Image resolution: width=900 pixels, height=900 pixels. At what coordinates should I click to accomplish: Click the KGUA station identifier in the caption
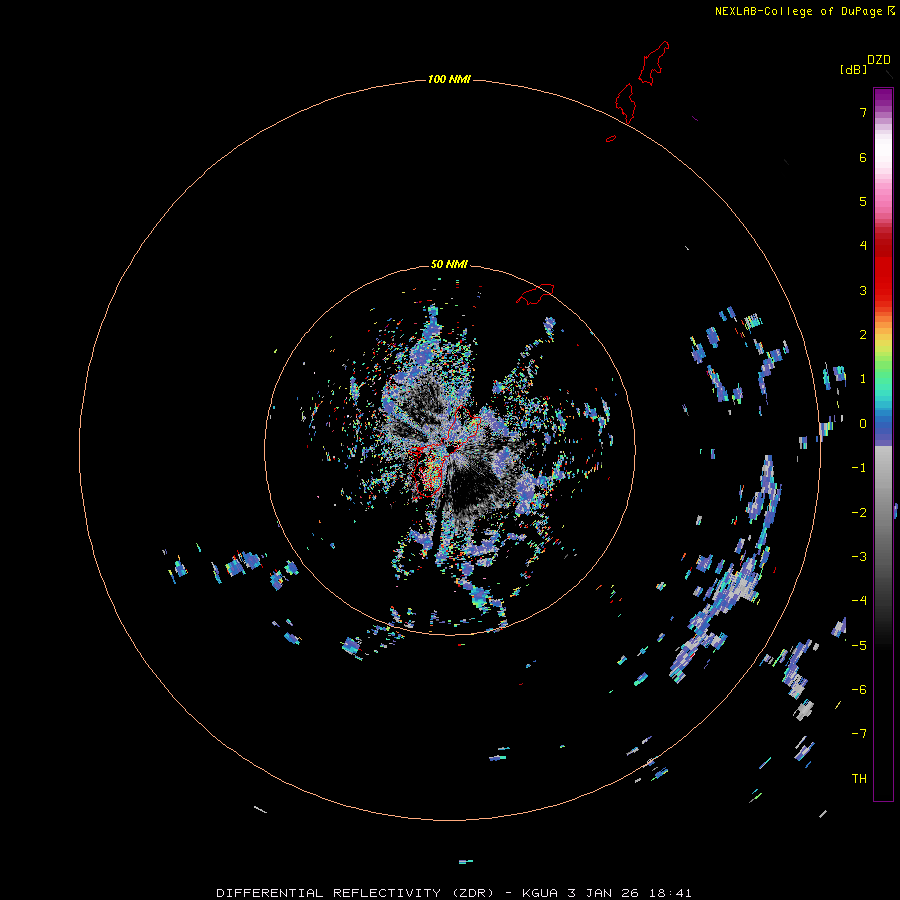click(x=540, y=893)
